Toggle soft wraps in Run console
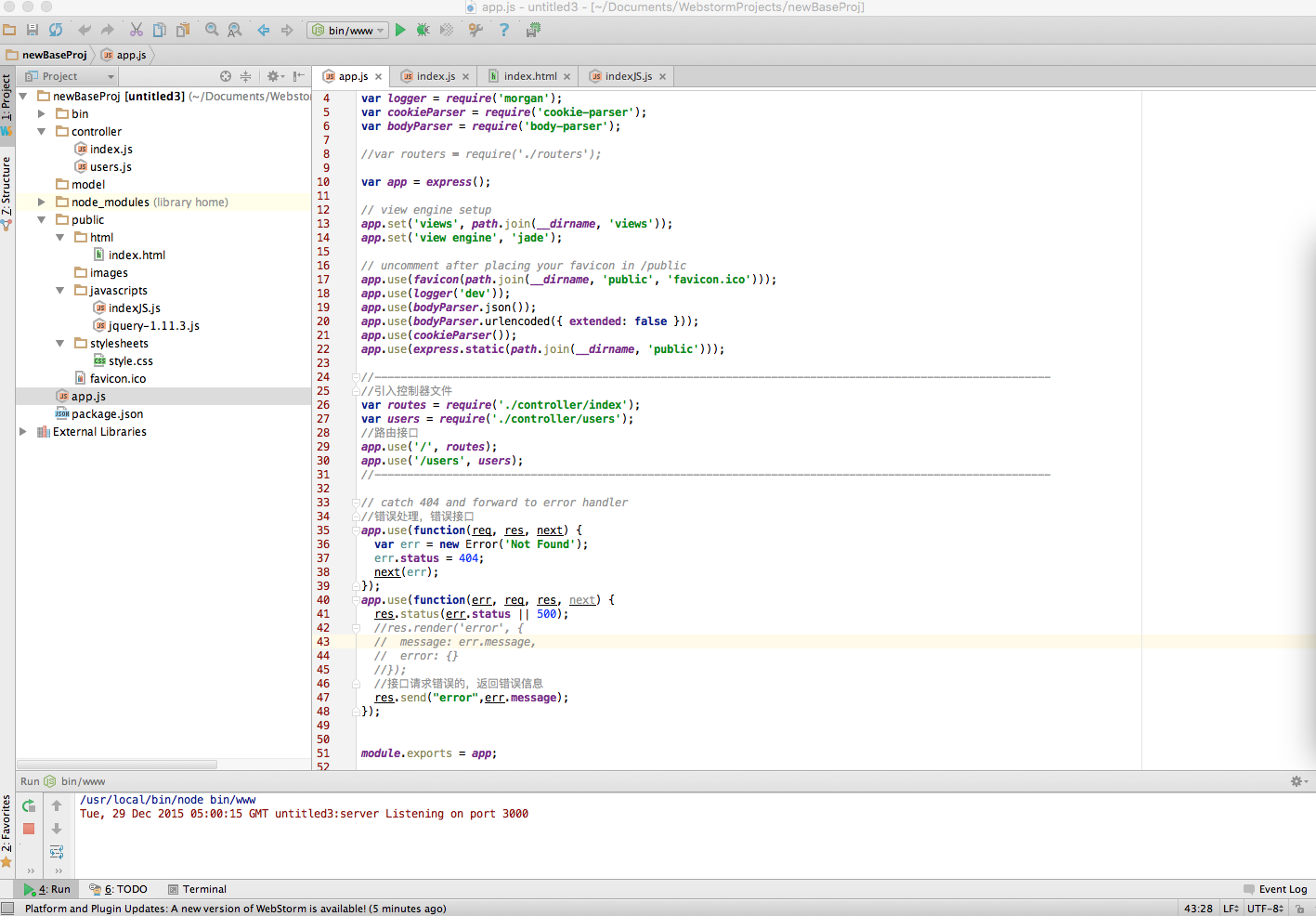This screenshot has height=916, width=1316. click(x=57, y=851)
